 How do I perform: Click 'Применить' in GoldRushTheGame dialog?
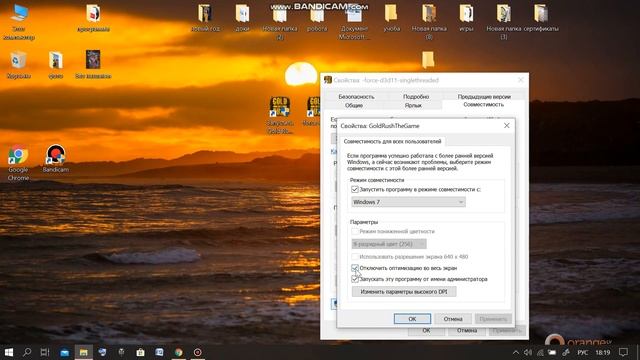493,319
